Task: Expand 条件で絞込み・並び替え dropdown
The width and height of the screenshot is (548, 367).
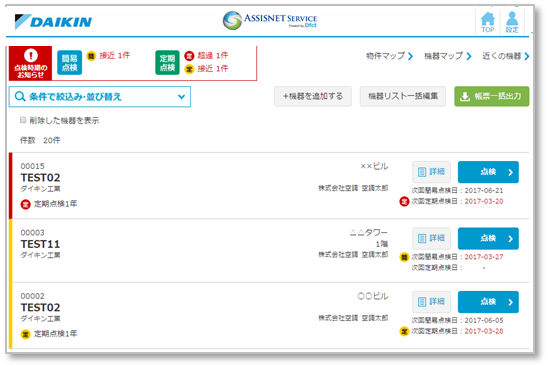Action: coord(100,97)
